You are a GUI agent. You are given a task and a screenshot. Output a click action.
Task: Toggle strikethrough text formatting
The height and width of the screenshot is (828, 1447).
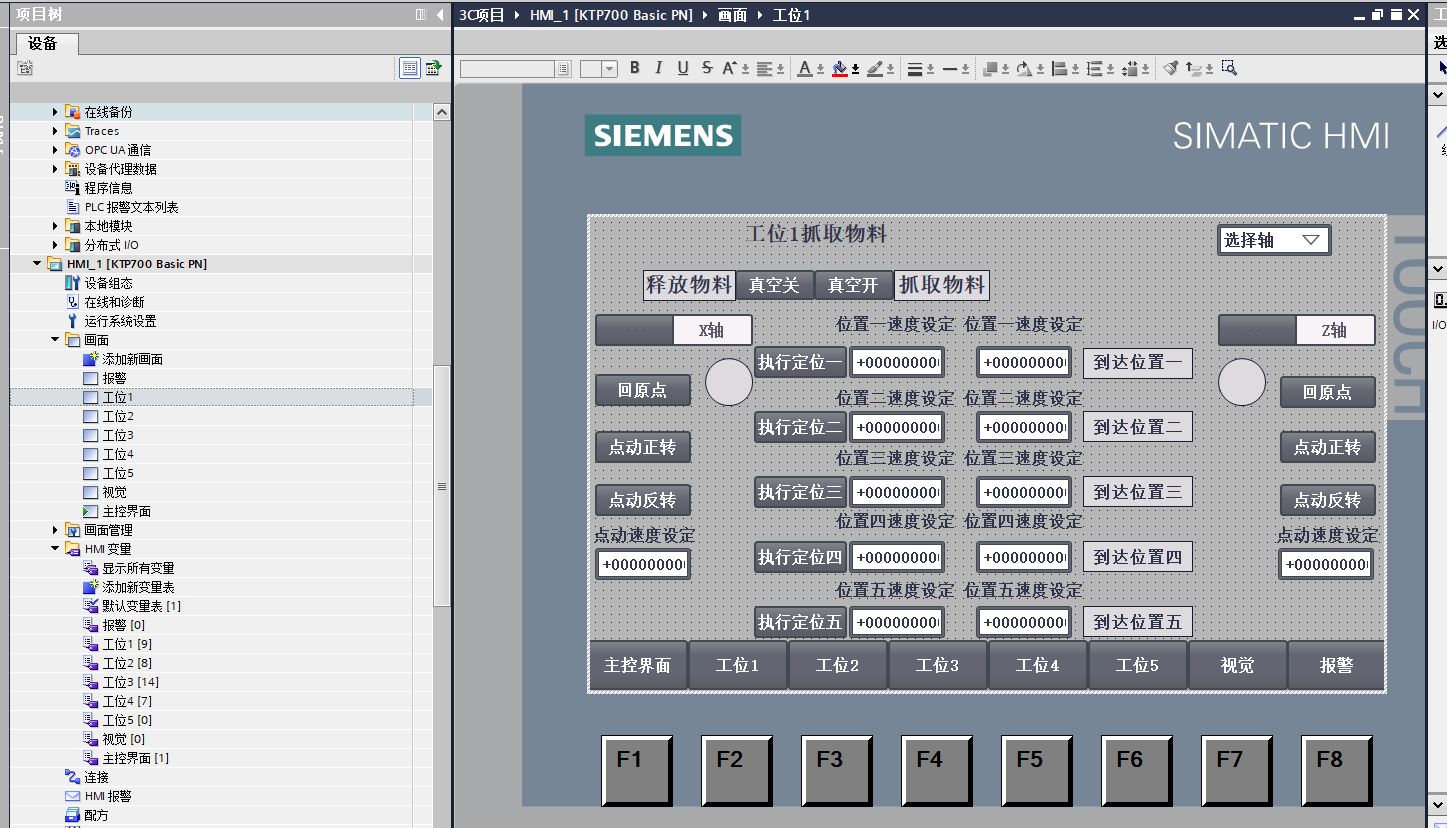point(707,68)
